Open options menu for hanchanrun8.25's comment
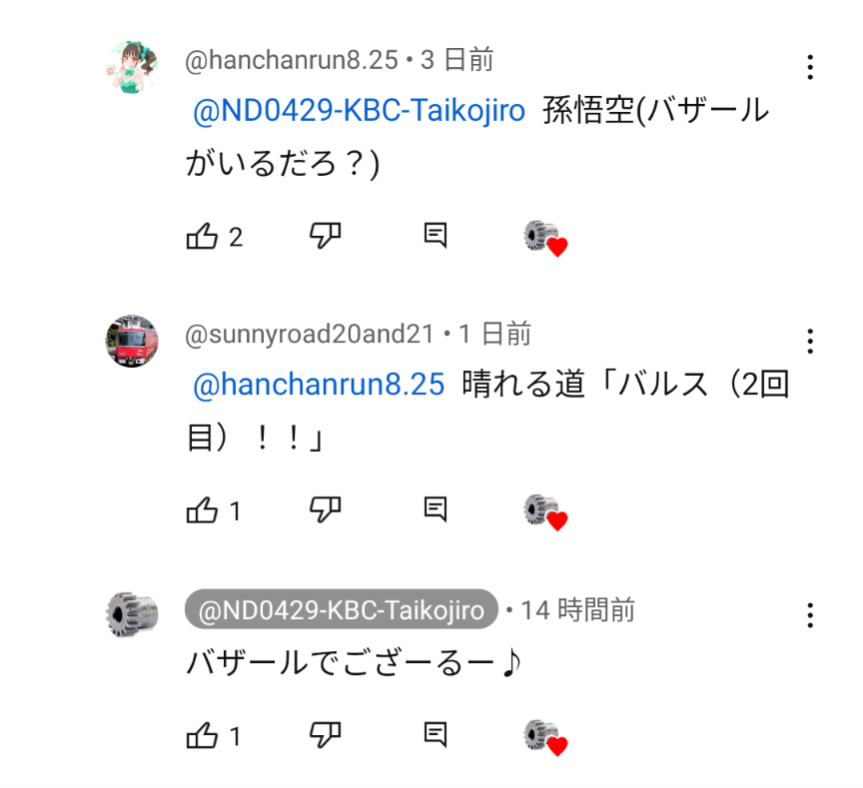Image resolution: width=863 pixels, height=788 pixels. click(x=810, y=67)
